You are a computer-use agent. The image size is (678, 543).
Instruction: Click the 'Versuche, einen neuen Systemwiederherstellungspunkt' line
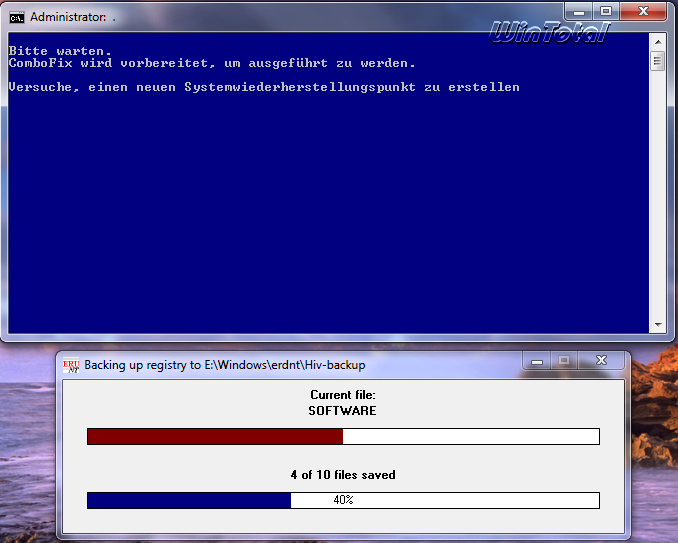click(264, 87)
